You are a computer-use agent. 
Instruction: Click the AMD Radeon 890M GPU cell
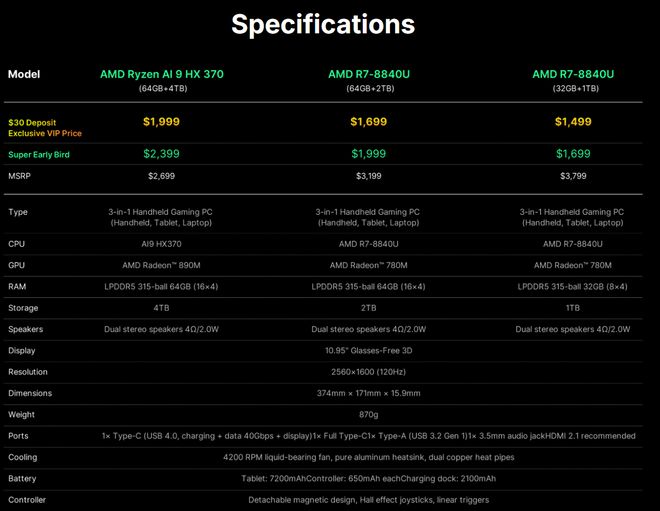point(161,265)
